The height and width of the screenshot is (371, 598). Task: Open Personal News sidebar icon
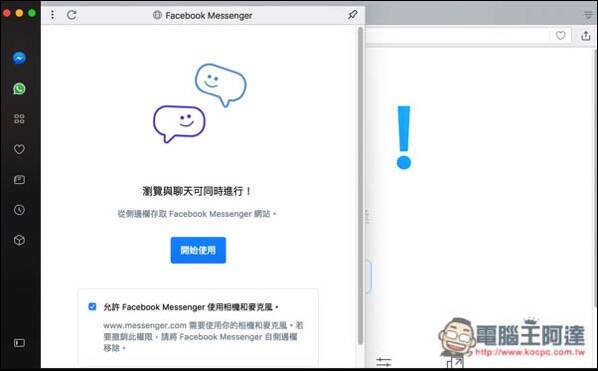click(x=19, y=180)
